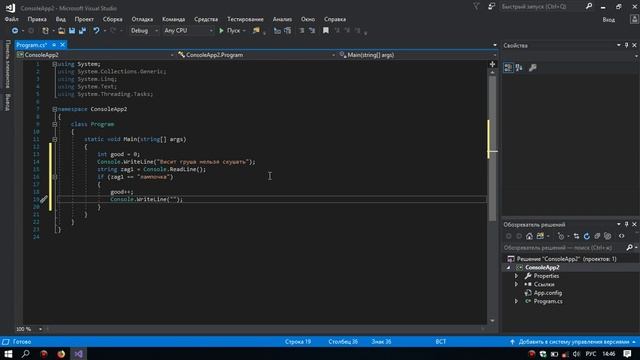Viewport: 640px width, 360px height.
Task: Select App.config in Solution Explorer
Action: point(547,293)
